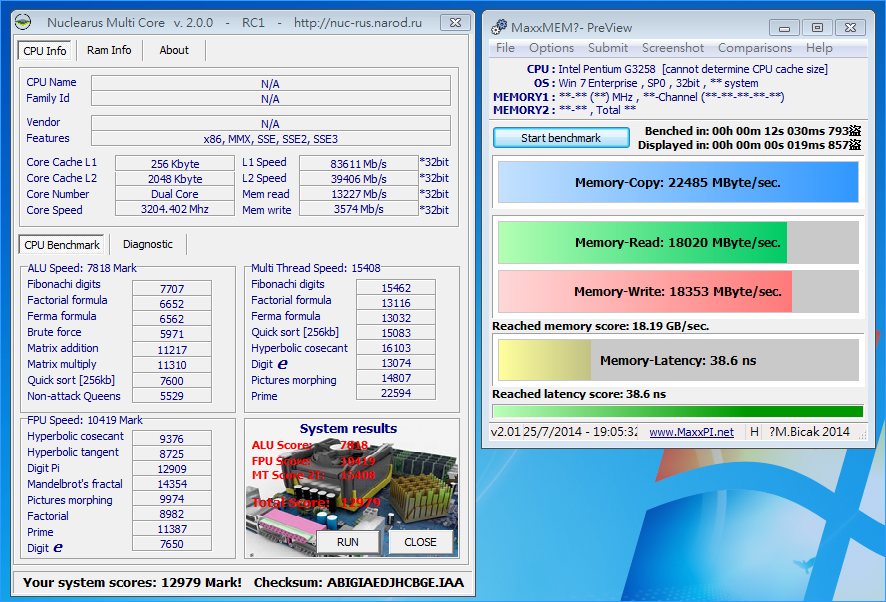Close the MaxxMEM PreView window
The height and width of the screenshot is (602, 886).
tap(850, 28)
